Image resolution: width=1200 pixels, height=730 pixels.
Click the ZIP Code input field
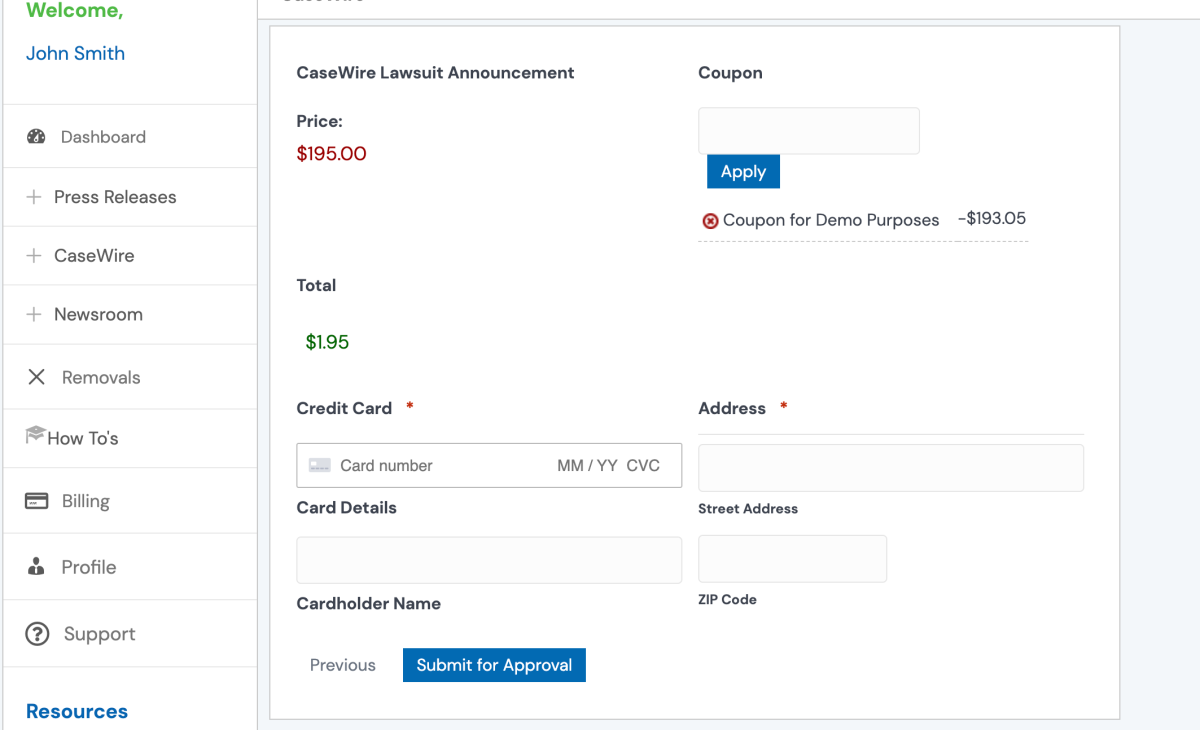[x=792, y=558]
